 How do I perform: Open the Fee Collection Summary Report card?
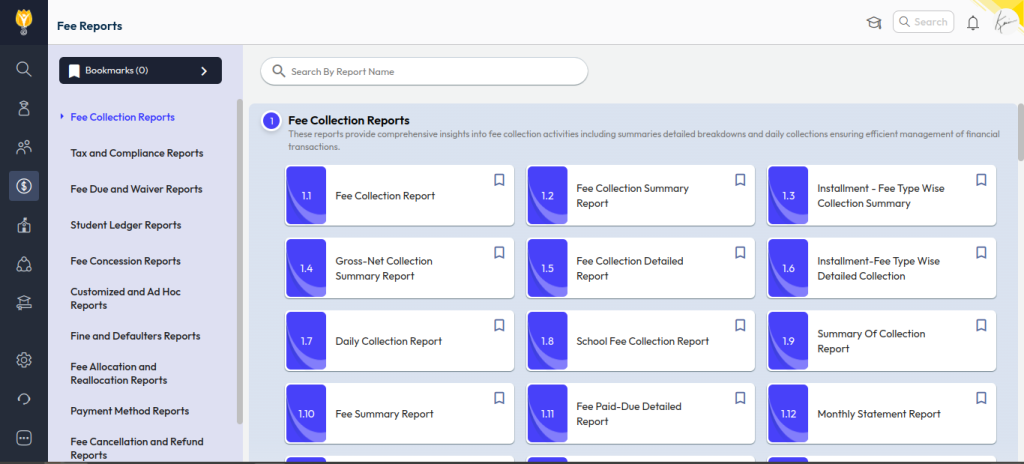632,196
